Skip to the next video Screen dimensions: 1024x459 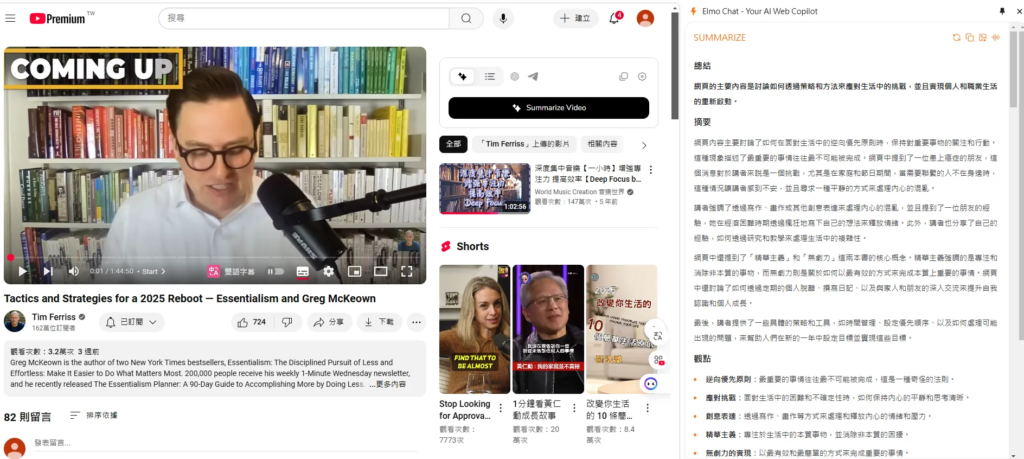48,271
